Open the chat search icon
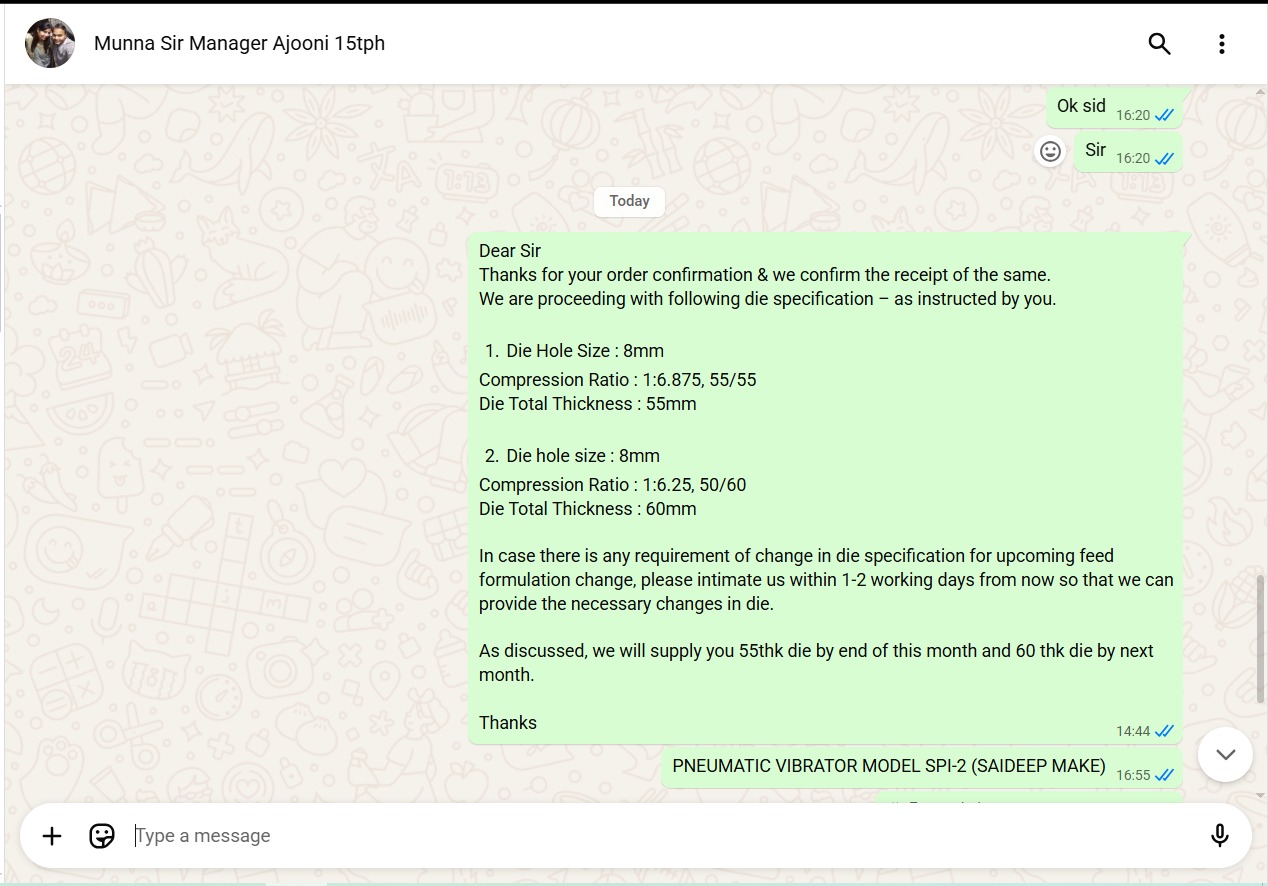The width and height of the screenshot is (1268, 886). click(1159, 44)
